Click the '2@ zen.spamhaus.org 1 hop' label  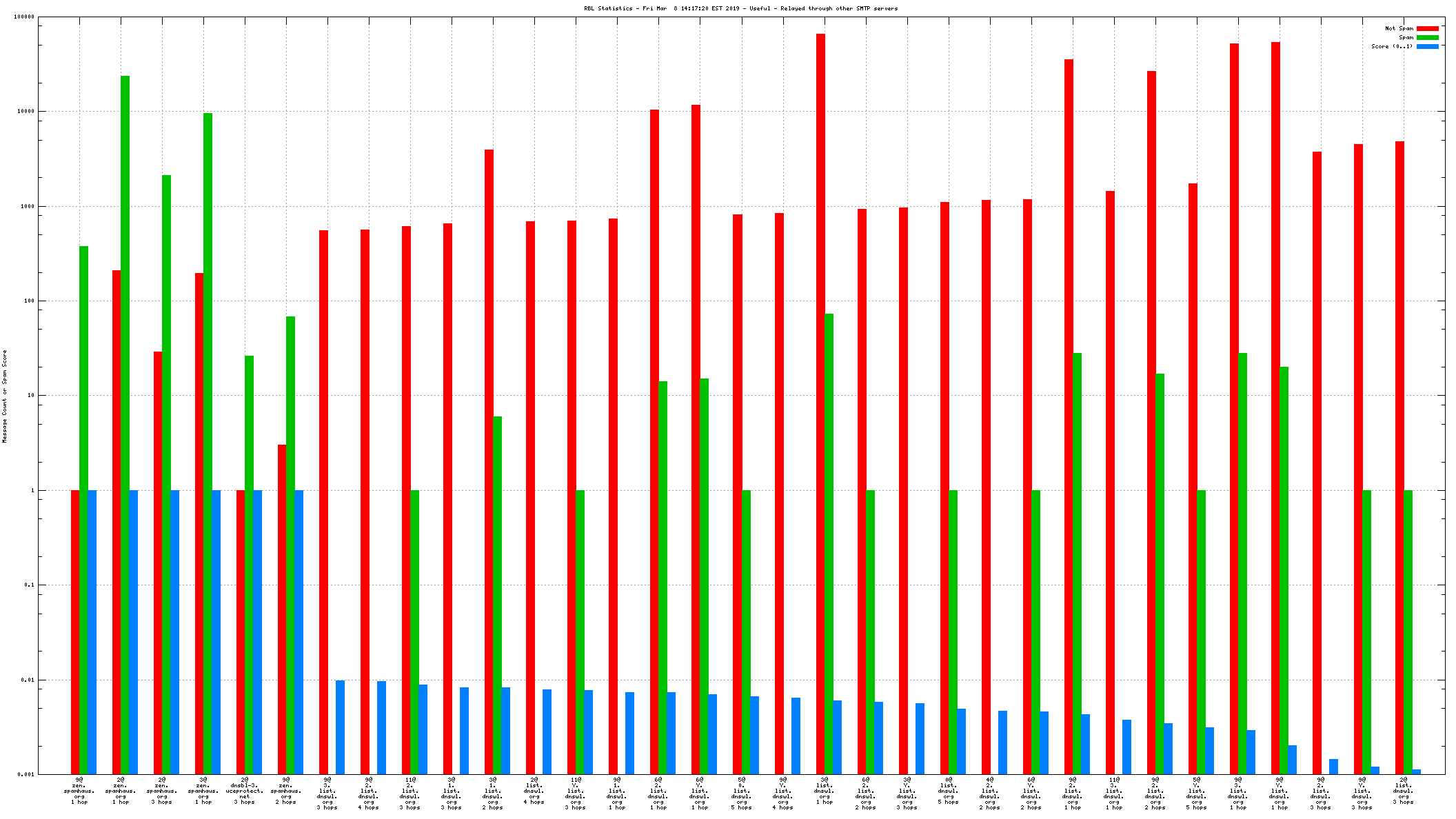pos(121,791)
